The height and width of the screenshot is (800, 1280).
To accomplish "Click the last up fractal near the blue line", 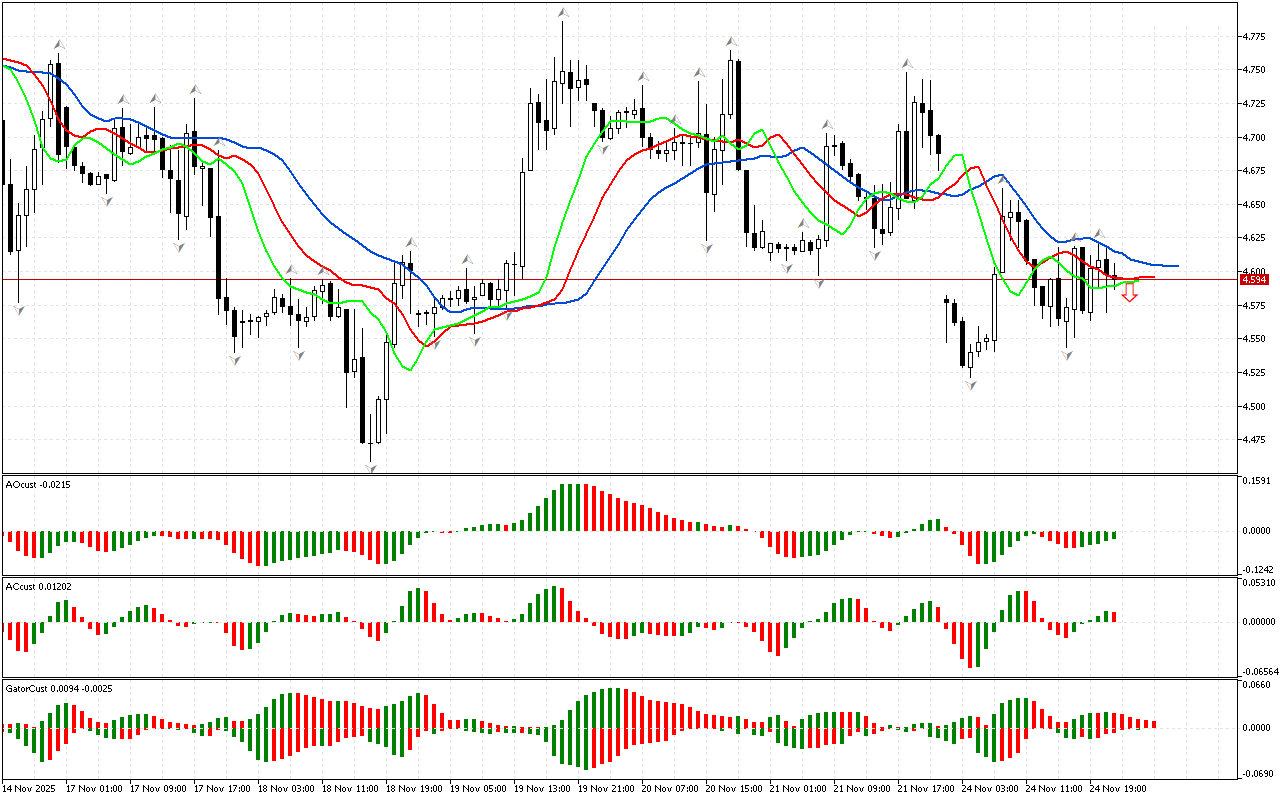I will (1096, 233).
